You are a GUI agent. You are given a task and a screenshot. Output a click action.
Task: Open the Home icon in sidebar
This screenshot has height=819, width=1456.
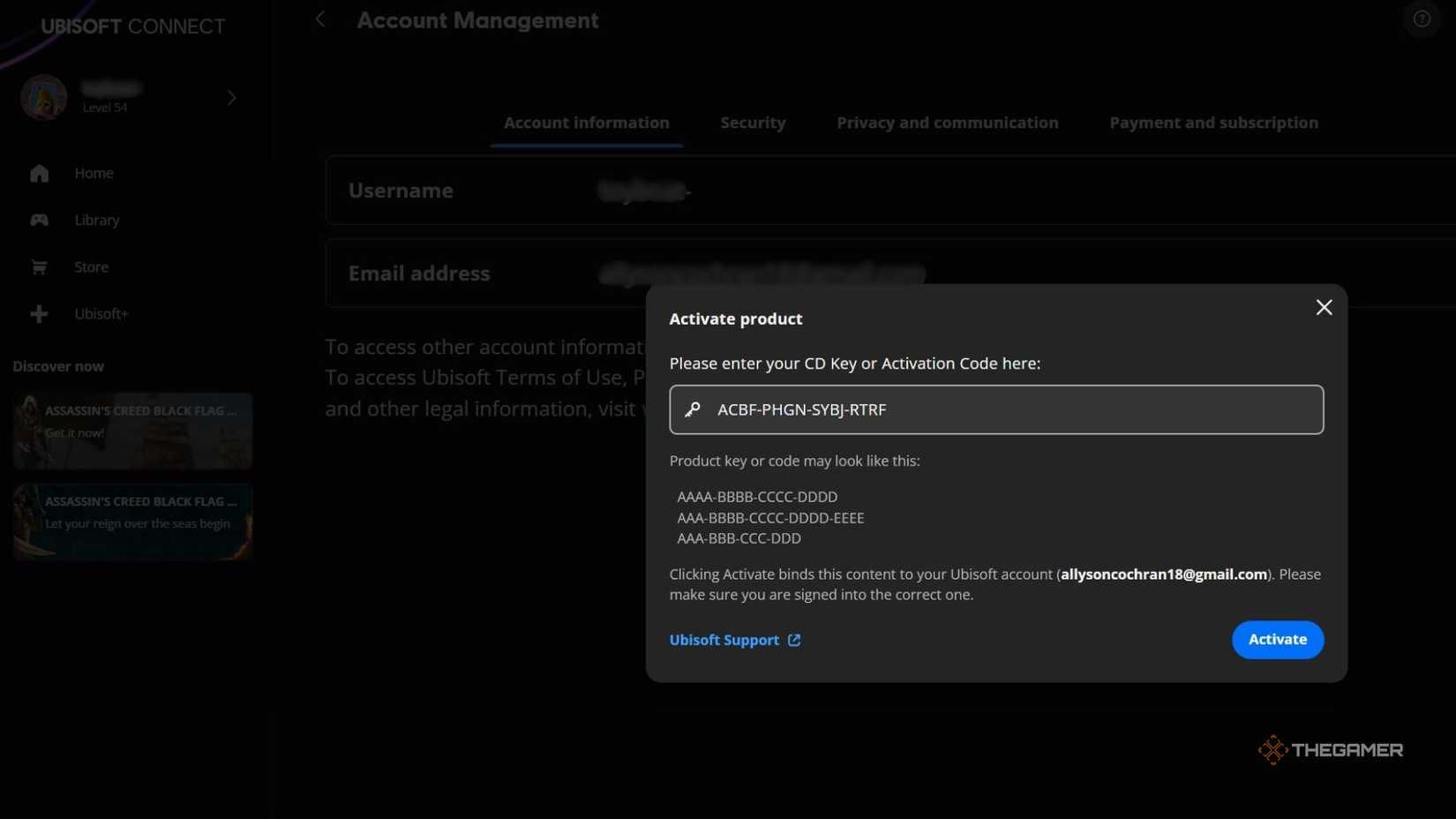point(39,173)
